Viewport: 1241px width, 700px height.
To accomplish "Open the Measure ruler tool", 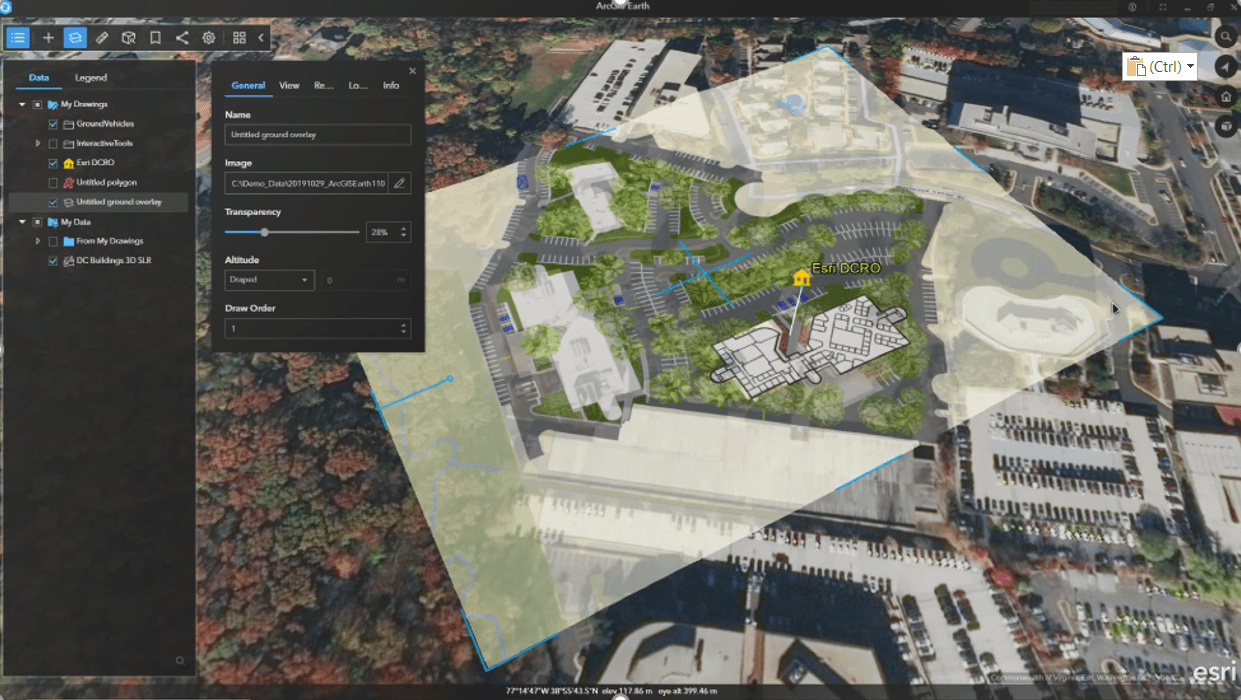I will [102, 37].
